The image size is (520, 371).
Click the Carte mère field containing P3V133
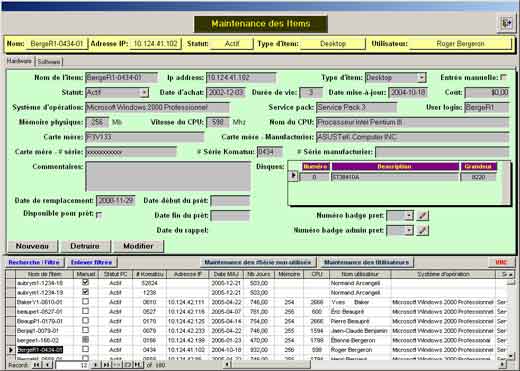(x=144, y=137)
